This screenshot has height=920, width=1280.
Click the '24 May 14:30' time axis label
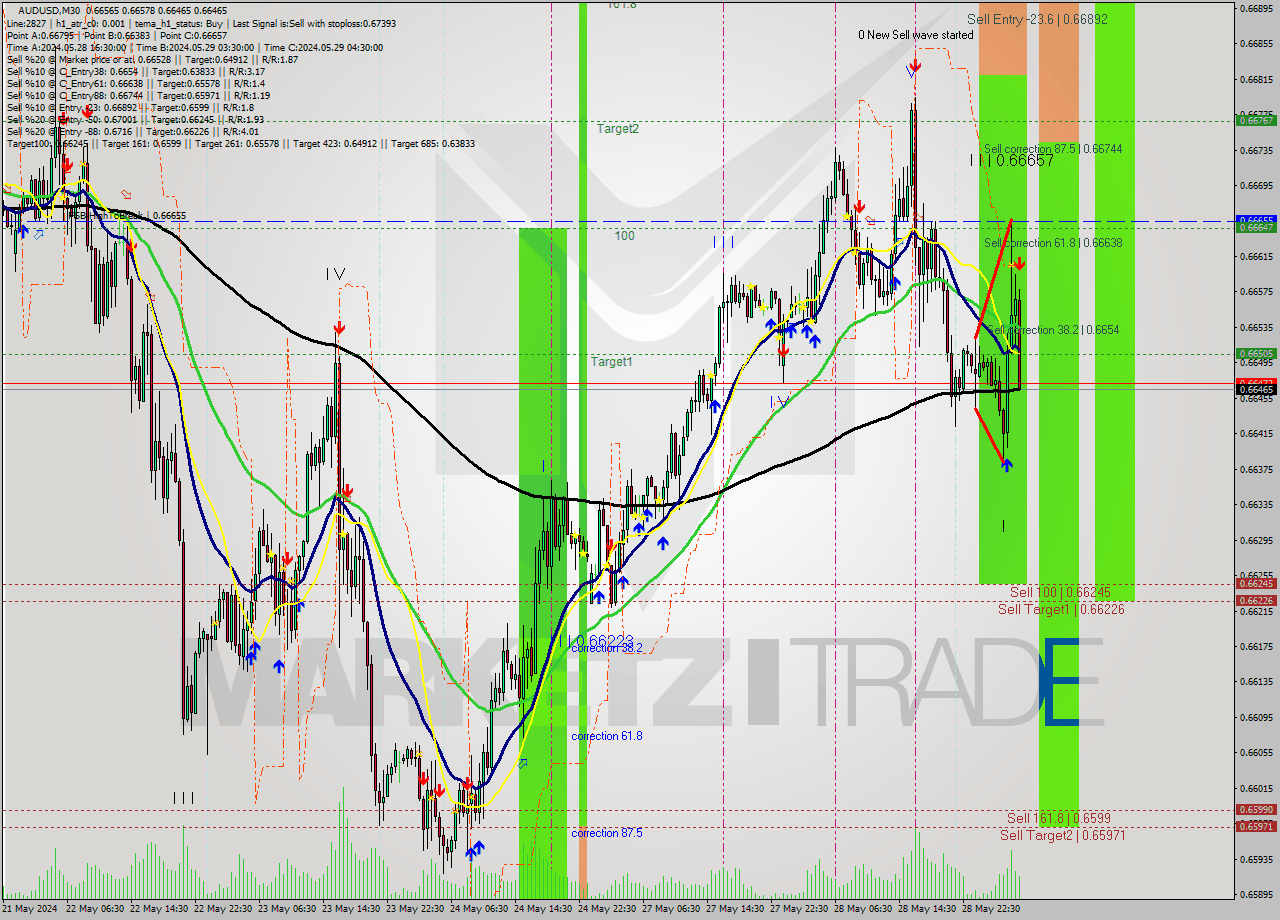543,909
